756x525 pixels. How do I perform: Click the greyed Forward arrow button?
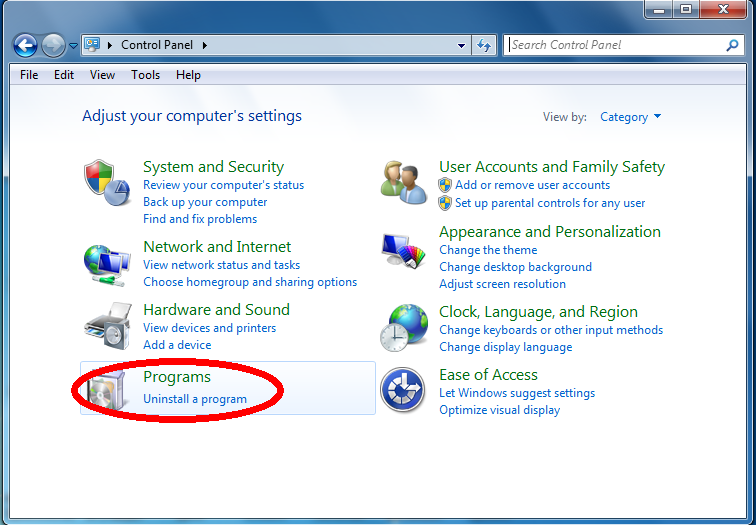[53, 46]
